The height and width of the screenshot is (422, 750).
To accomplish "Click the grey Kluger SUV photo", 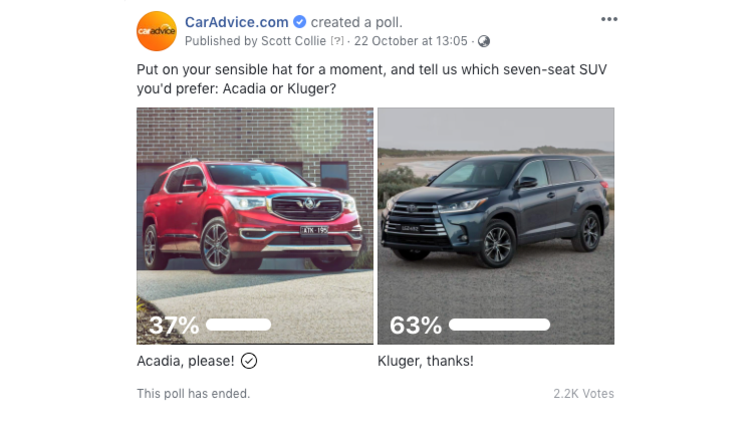I will click(496, 210).
